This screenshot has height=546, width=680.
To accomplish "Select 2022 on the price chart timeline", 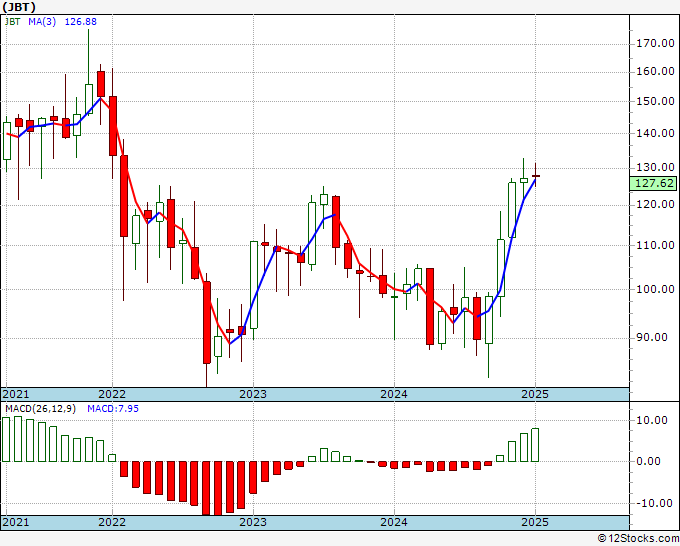I will (112, 394).
